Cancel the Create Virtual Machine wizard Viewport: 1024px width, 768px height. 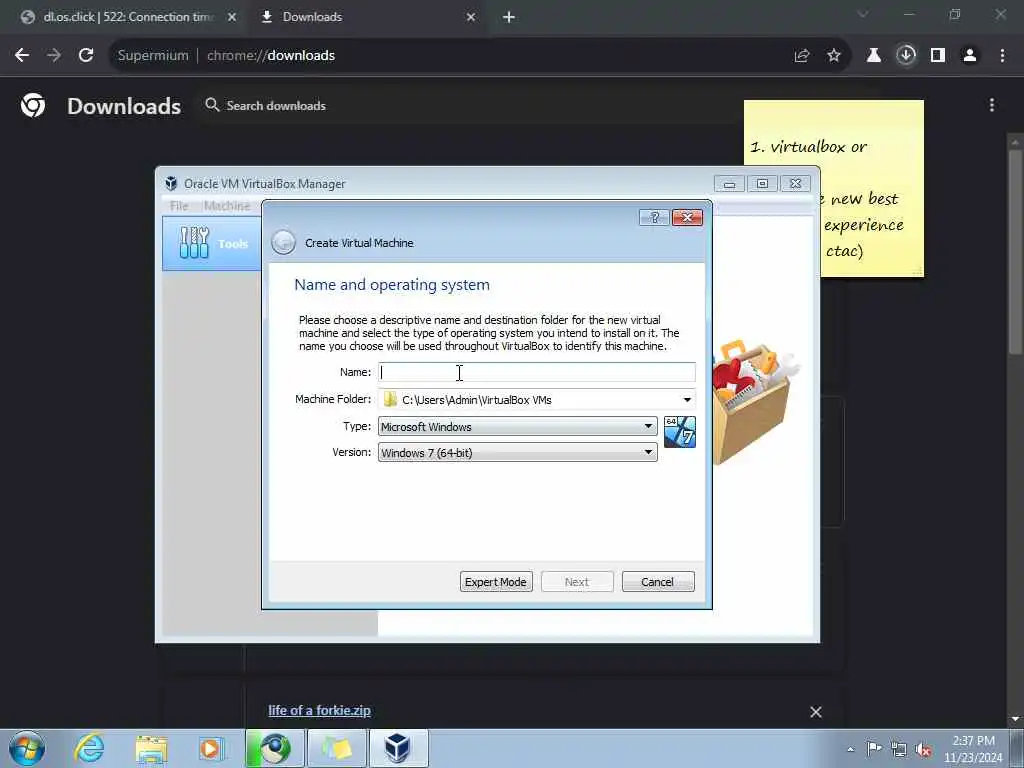(658, 582)
